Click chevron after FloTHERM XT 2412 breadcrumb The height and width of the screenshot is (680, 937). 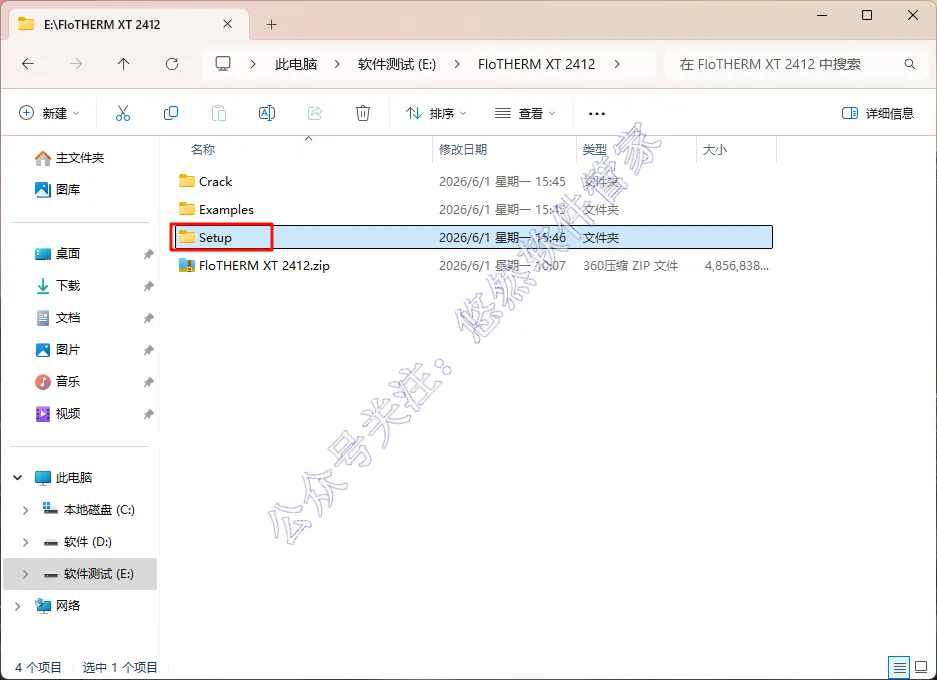coord(617,64)
